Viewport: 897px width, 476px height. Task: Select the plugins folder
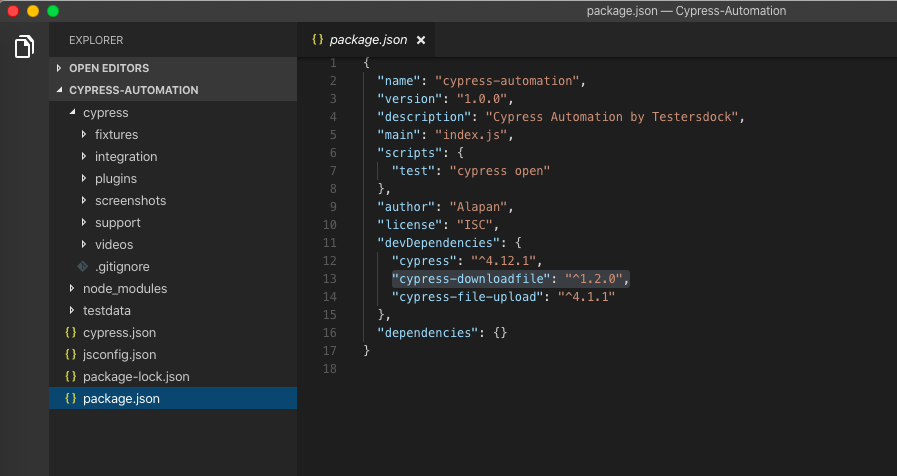(173, 178)
